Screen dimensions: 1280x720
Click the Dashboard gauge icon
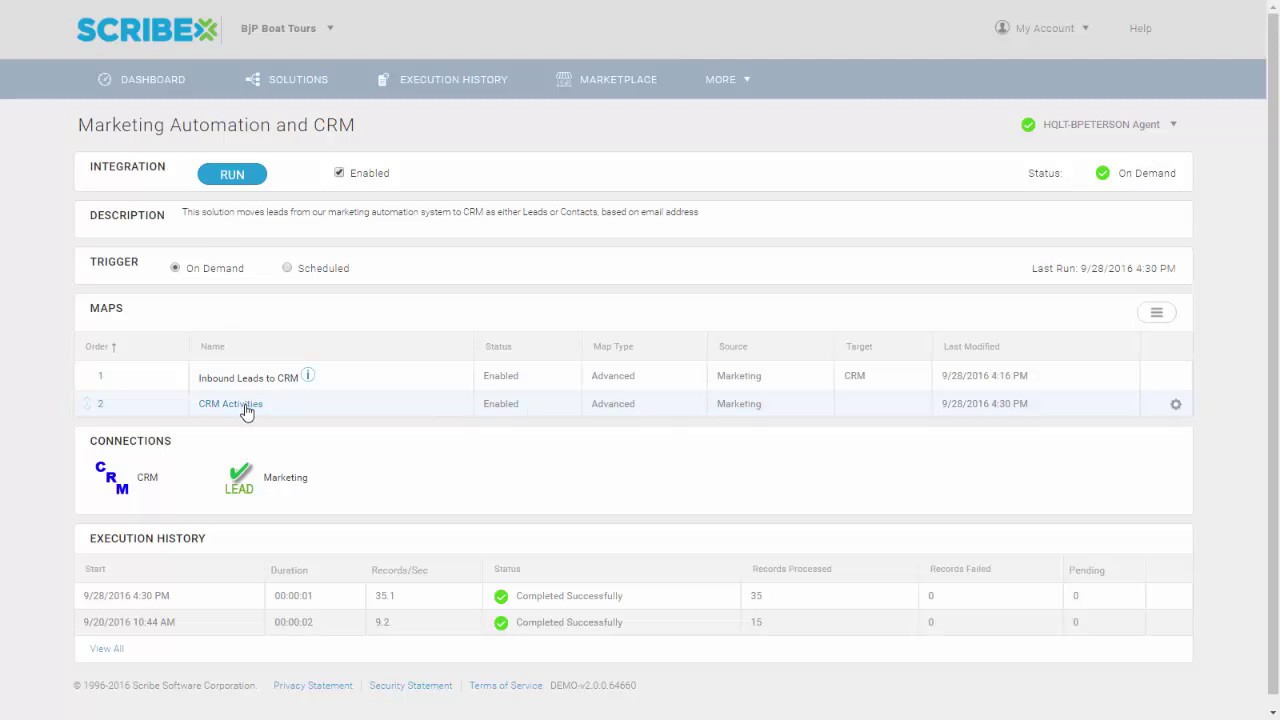[x=105, y=79]
